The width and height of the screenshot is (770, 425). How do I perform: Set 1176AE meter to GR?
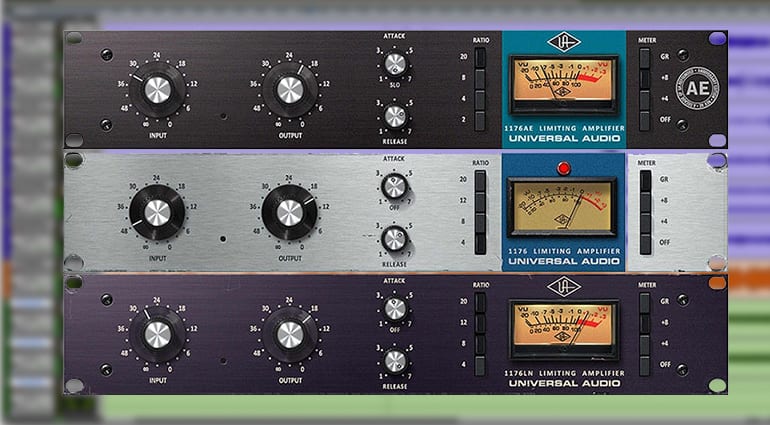[x=645, y=57]
